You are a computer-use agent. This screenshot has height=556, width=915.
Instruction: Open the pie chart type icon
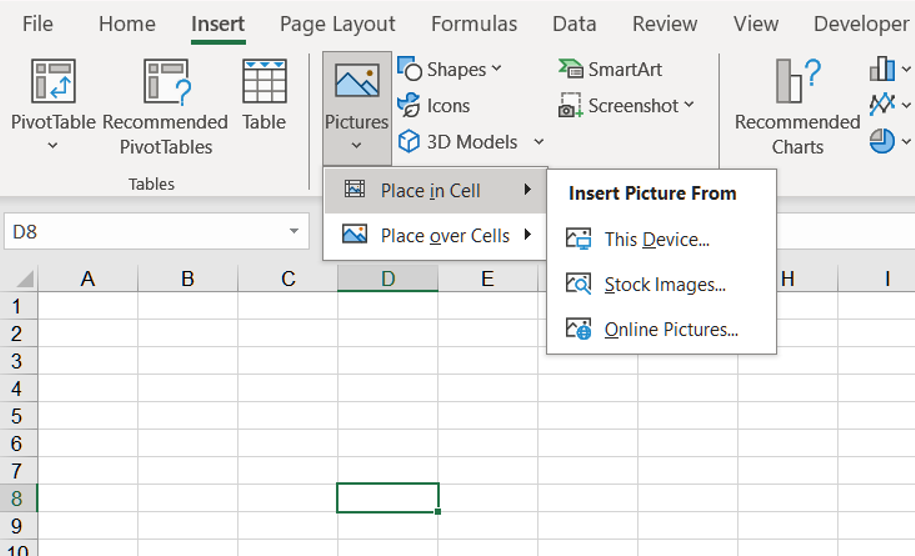tap(882, 141)
